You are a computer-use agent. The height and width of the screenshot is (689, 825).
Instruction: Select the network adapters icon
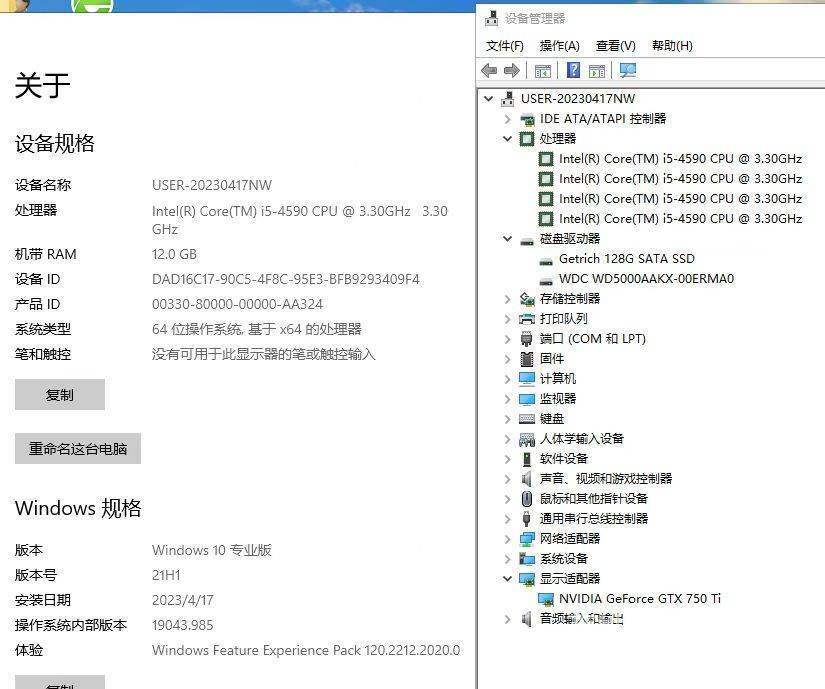coord(527,539)
